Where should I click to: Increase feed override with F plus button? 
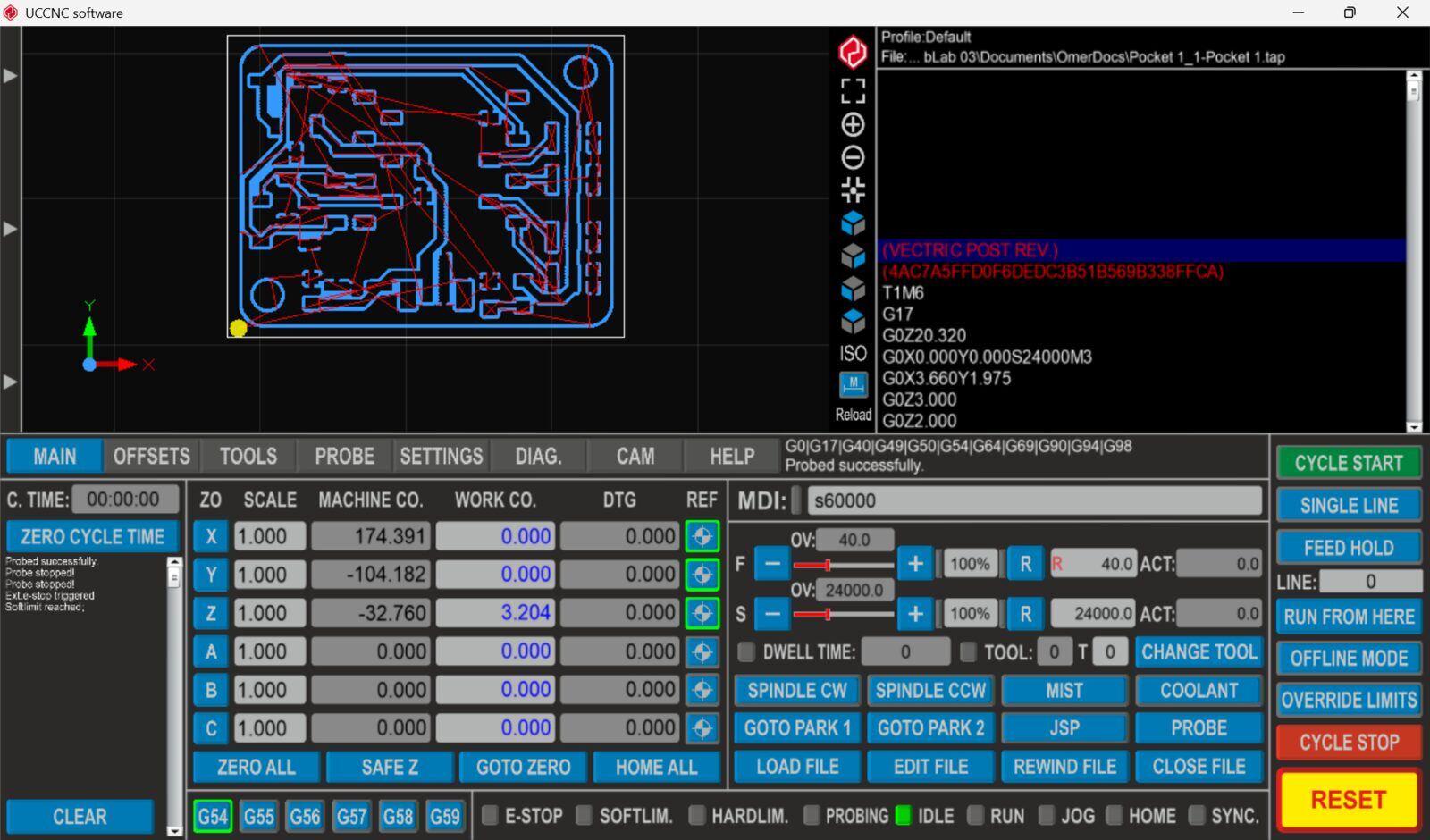tap(915, 564)
